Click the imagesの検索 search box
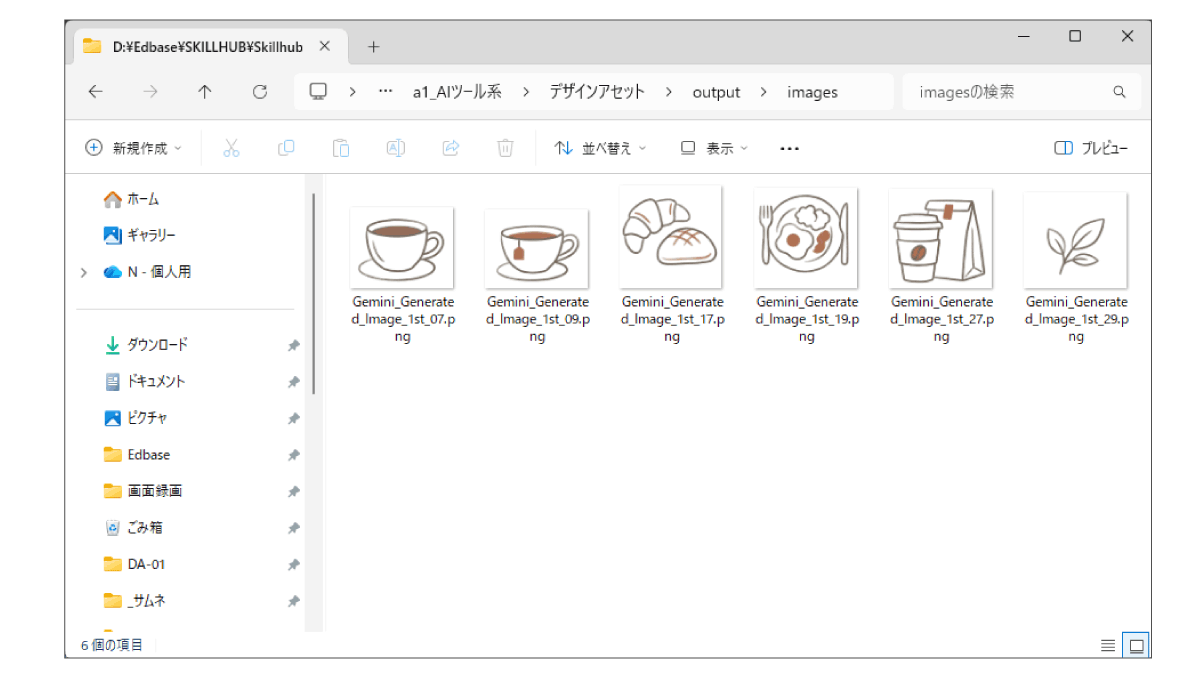Screen dimensions: 1200x675 pyautogui.click(x=1021, y=92)
